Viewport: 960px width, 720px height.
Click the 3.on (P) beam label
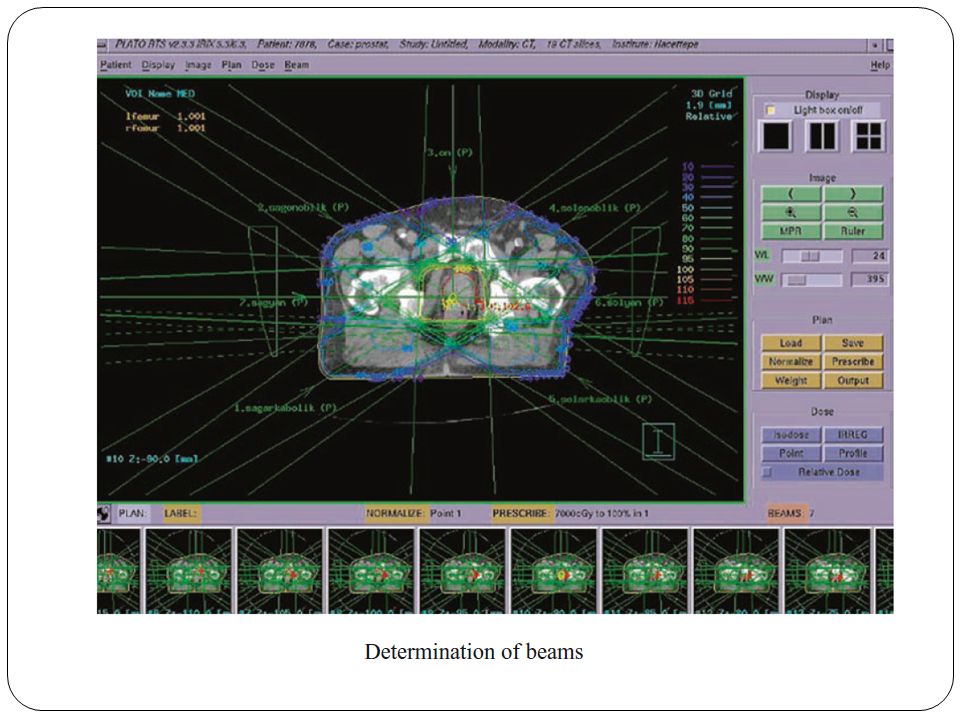(449, 152)
